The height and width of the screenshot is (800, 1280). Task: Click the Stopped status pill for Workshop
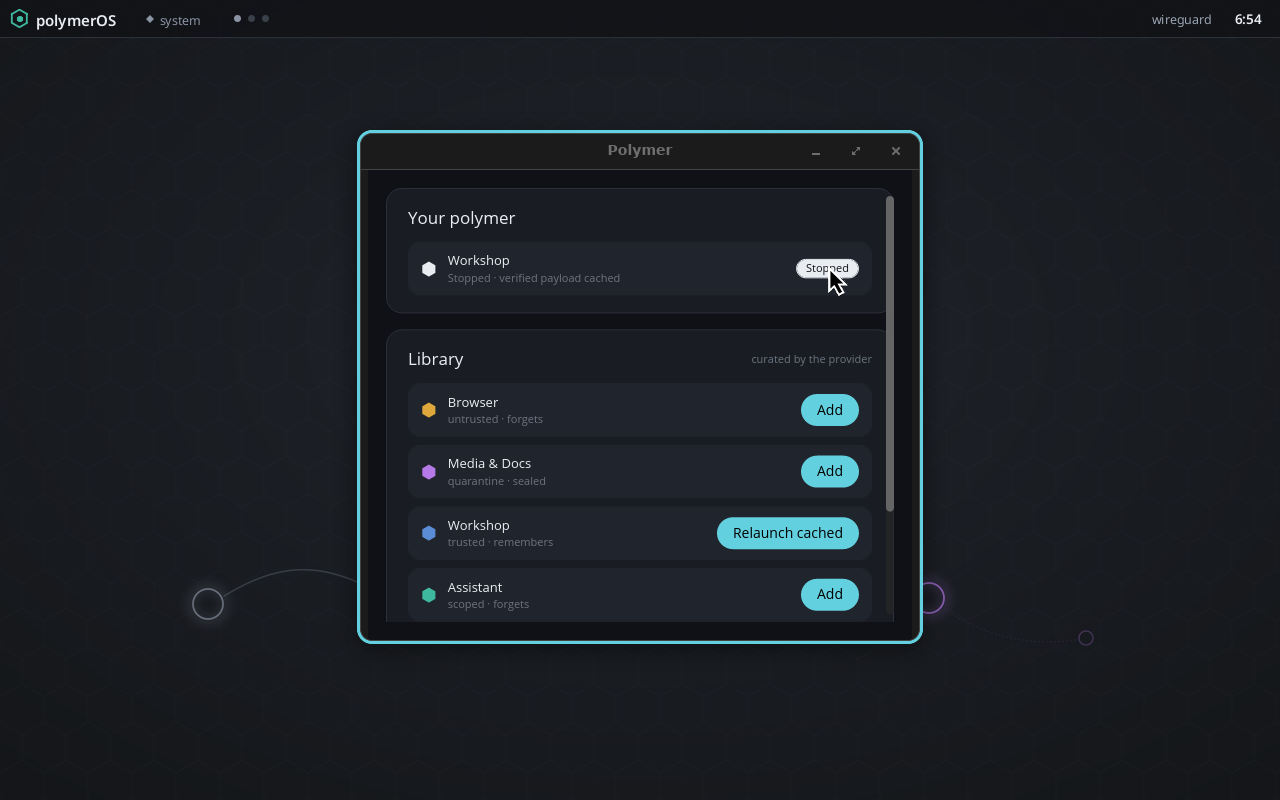[827, 268]
